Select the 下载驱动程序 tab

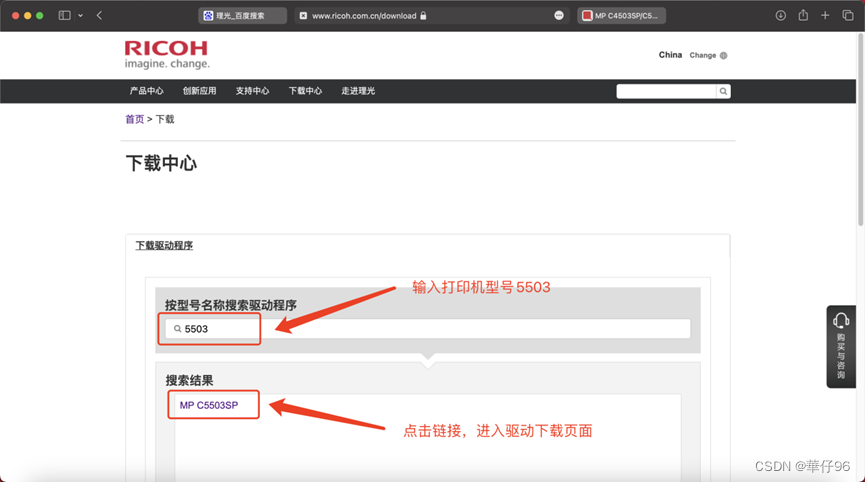click(x=164, y=245)
